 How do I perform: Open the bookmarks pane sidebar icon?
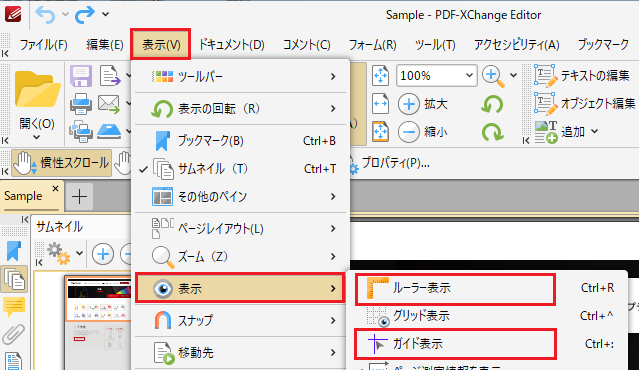pyautogui.click(x=13, y=251)
